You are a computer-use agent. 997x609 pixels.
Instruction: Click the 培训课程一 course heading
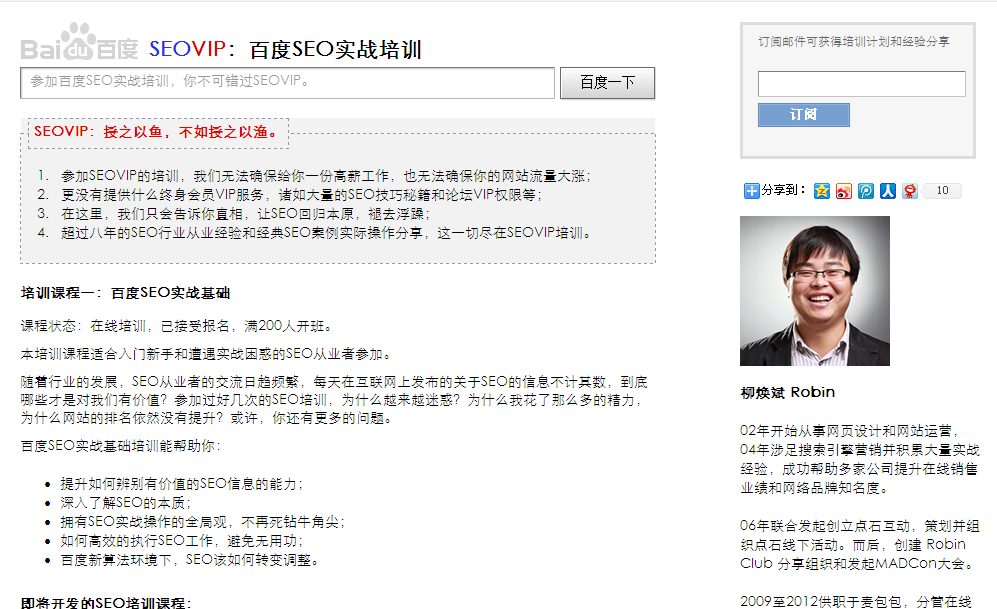pyautogui.click(x=125, y=293)
